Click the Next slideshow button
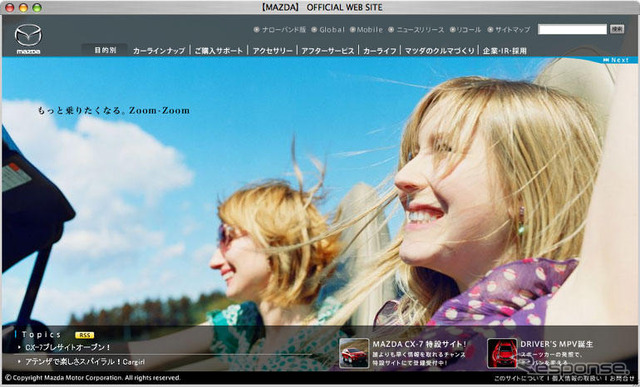The width and height of the screenshot is (640, 387). click(x=616, y=60)
